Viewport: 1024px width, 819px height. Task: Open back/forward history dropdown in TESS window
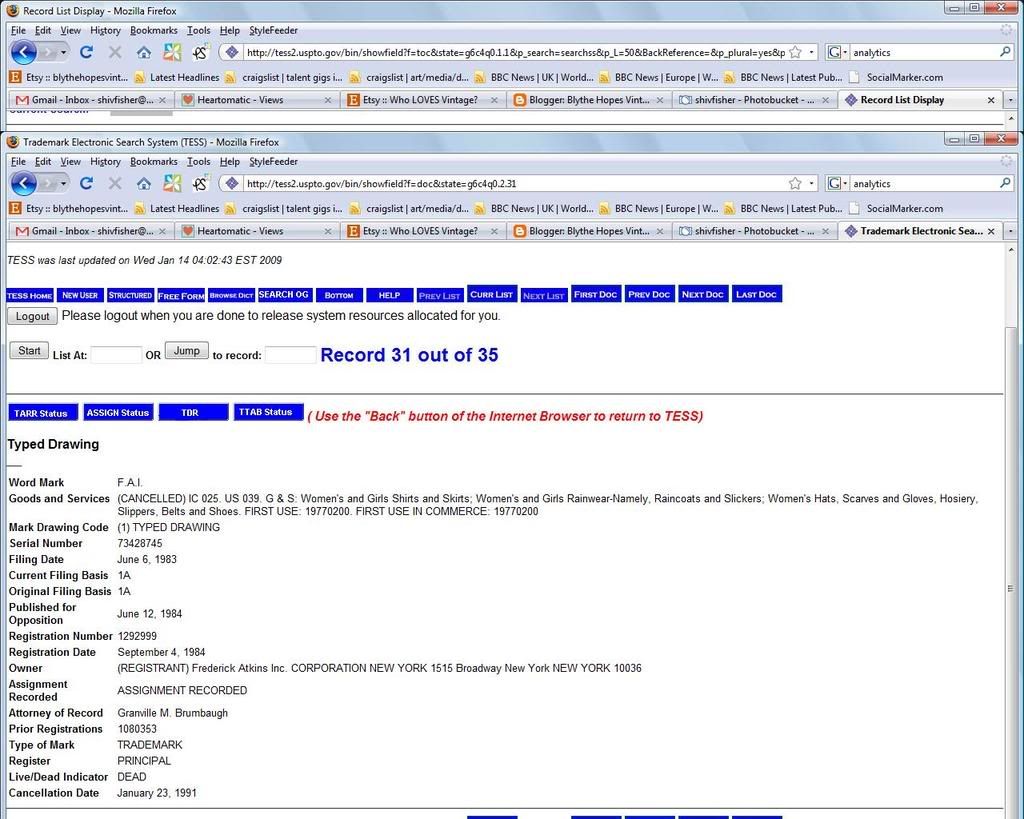pyautogui.click(x=63, y=184)
